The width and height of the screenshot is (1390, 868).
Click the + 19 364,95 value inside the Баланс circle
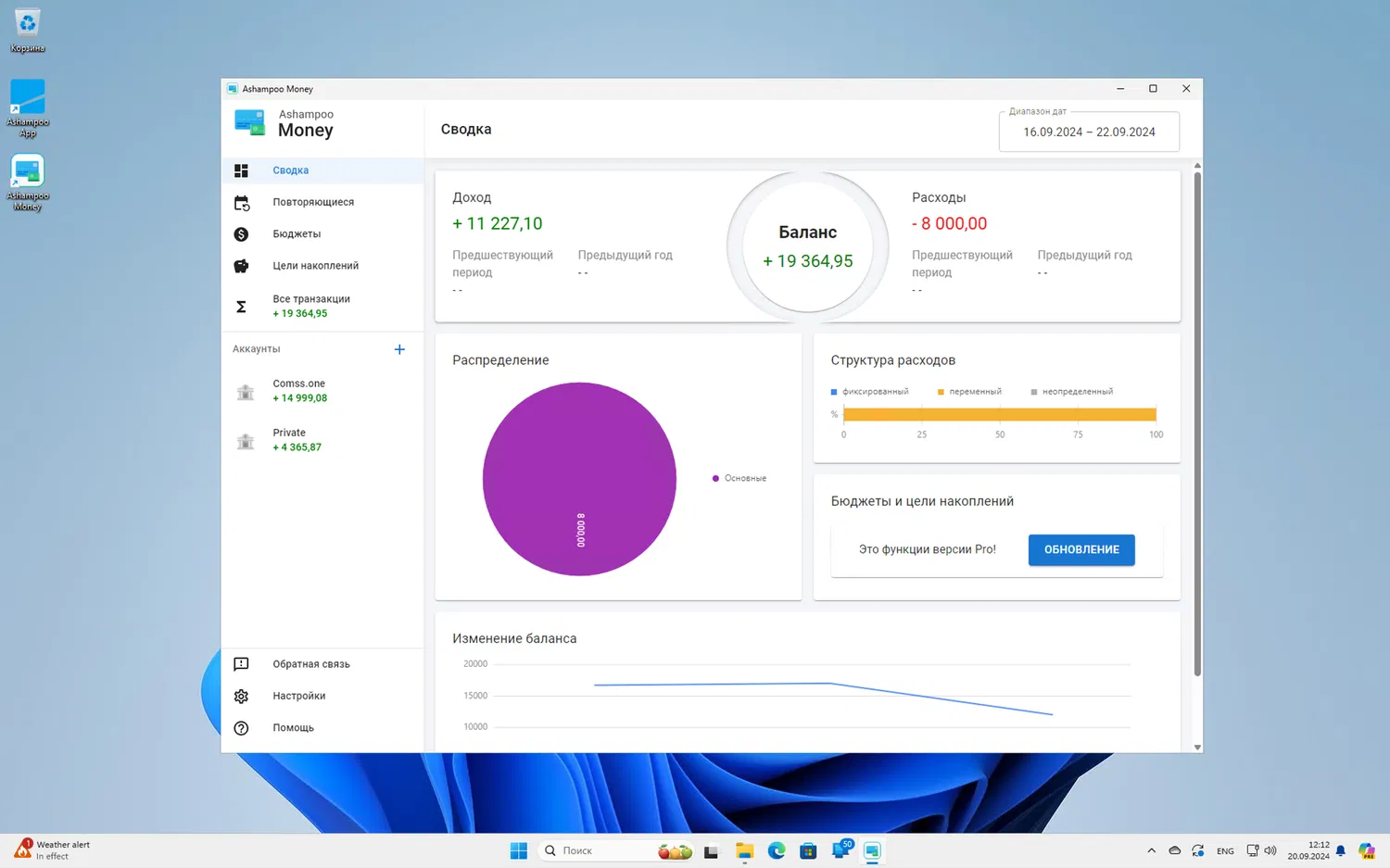click(x=808, y=261)
